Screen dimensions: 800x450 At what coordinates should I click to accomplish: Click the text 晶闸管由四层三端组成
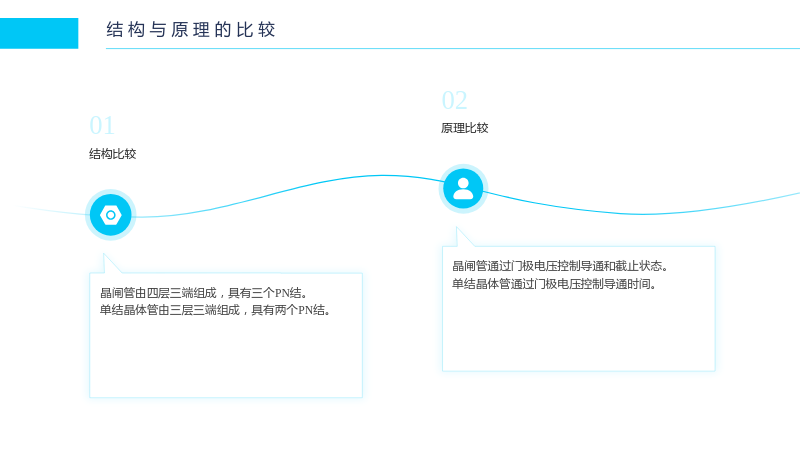(x=158, y=293)
